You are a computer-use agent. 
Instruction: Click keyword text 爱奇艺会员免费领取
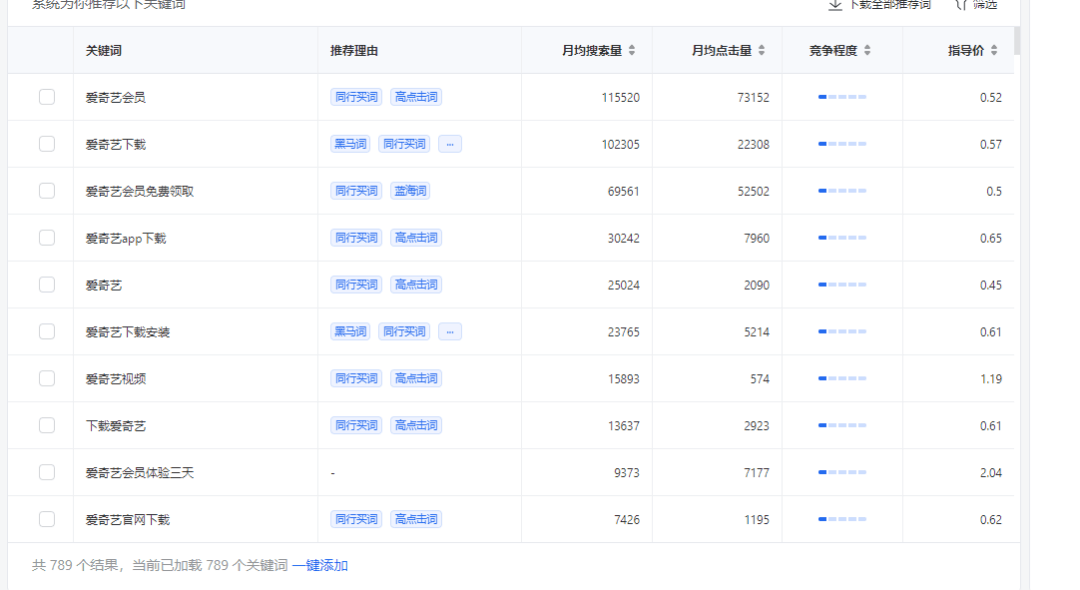click(140, 191)
